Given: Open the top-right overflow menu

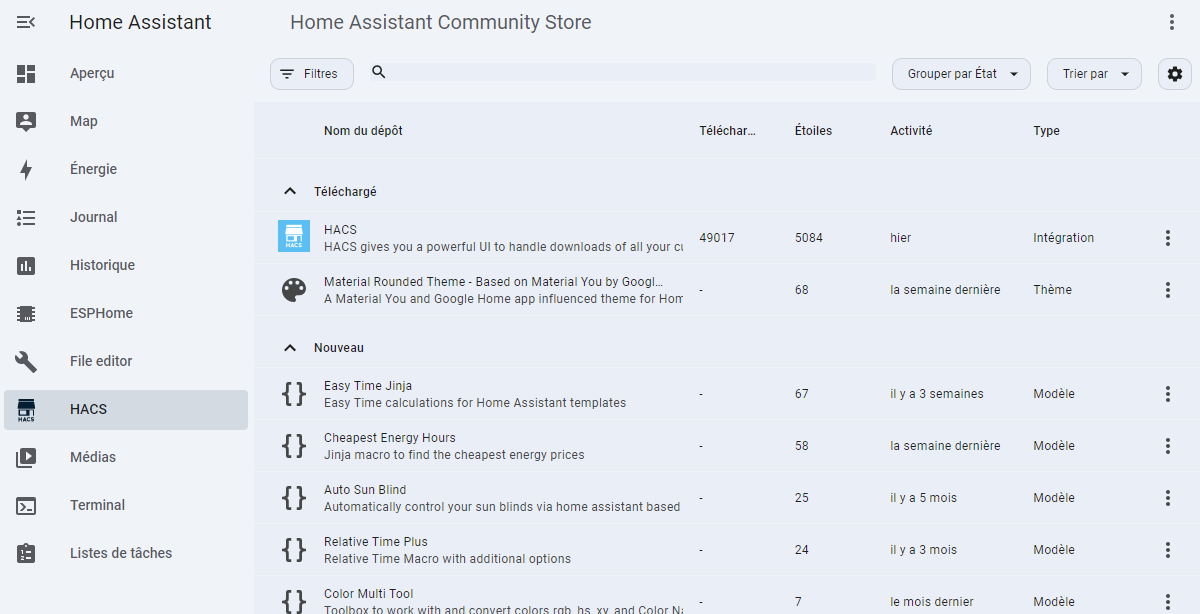Looking at the screenshot, I should [x=1172, y=22].
